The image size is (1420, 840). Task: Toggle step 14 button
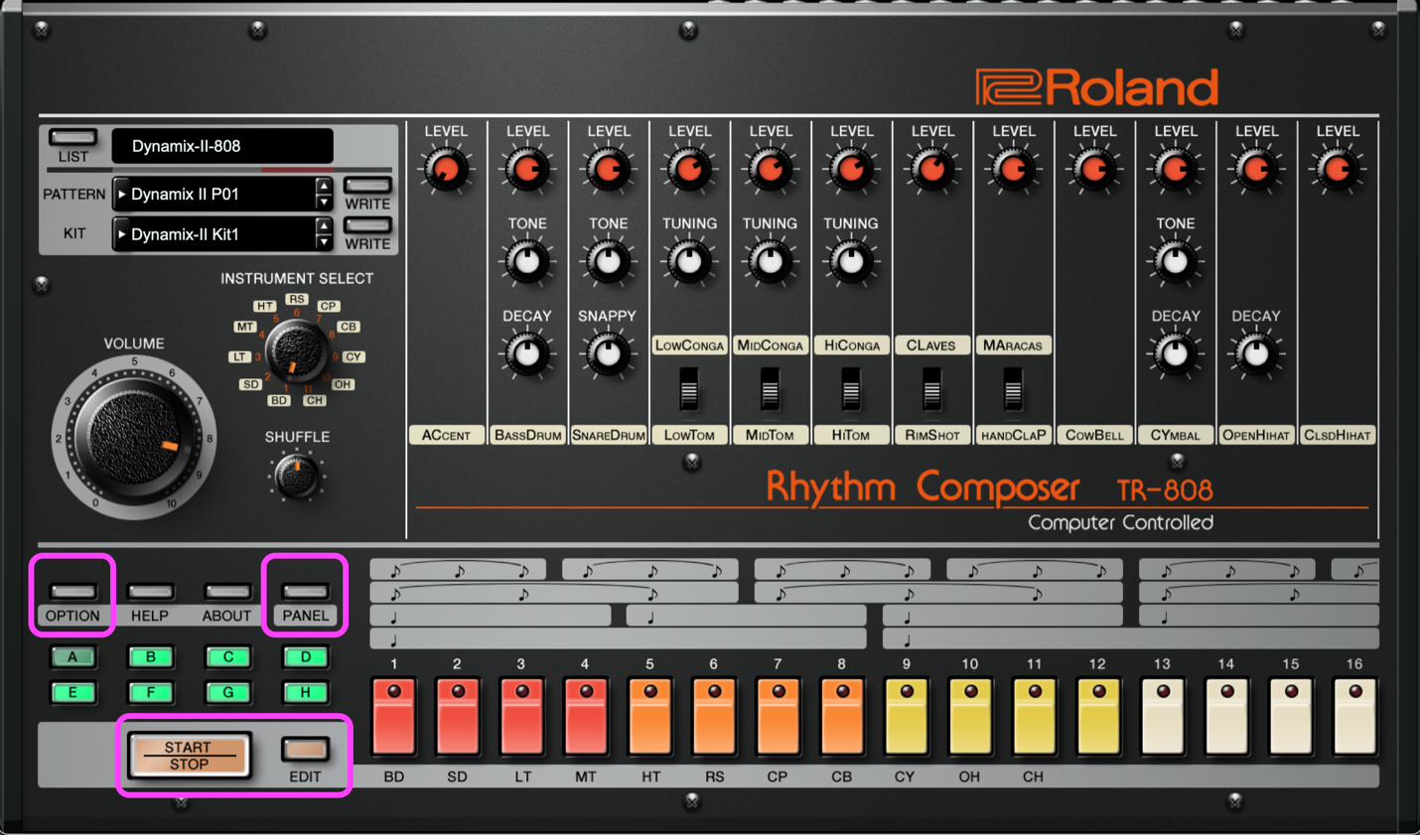coord(1227,716)
